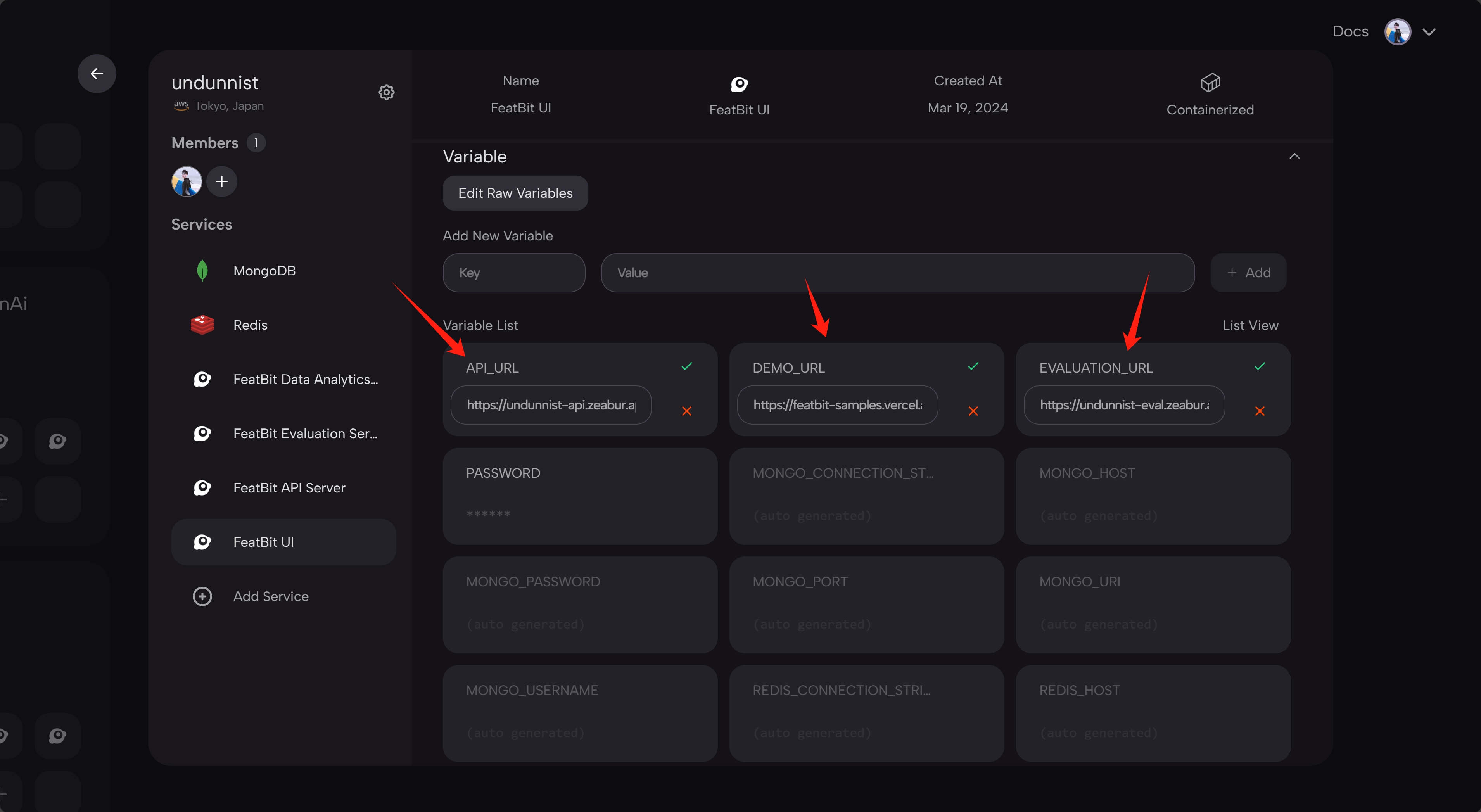
Task: Click Edit Raw Variables button
Action: 515,193
